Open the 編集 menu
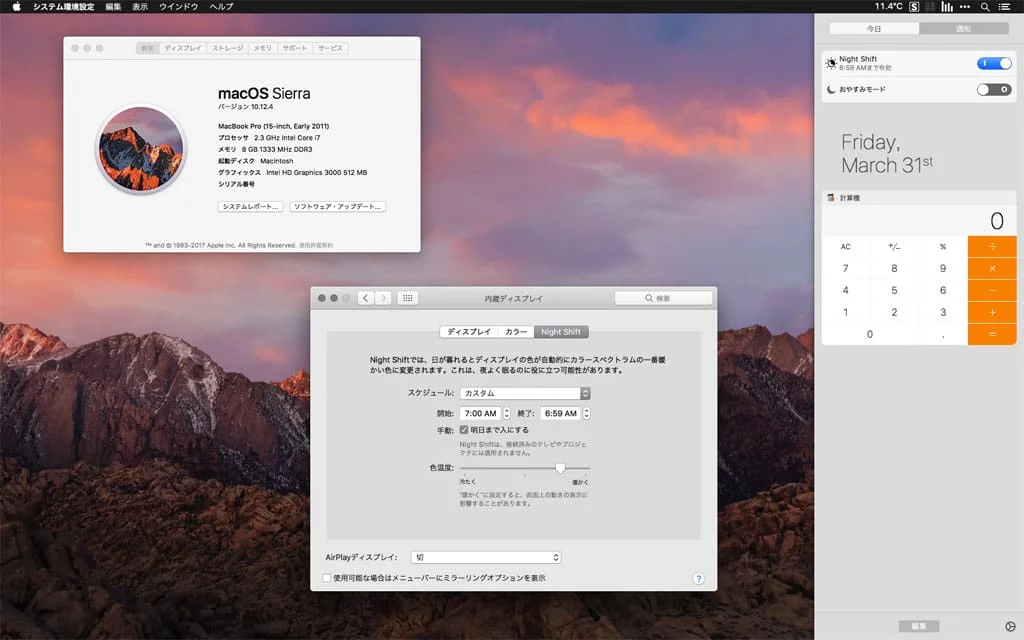Viewport: 1024px width, 640px height. tap(113, 7)
